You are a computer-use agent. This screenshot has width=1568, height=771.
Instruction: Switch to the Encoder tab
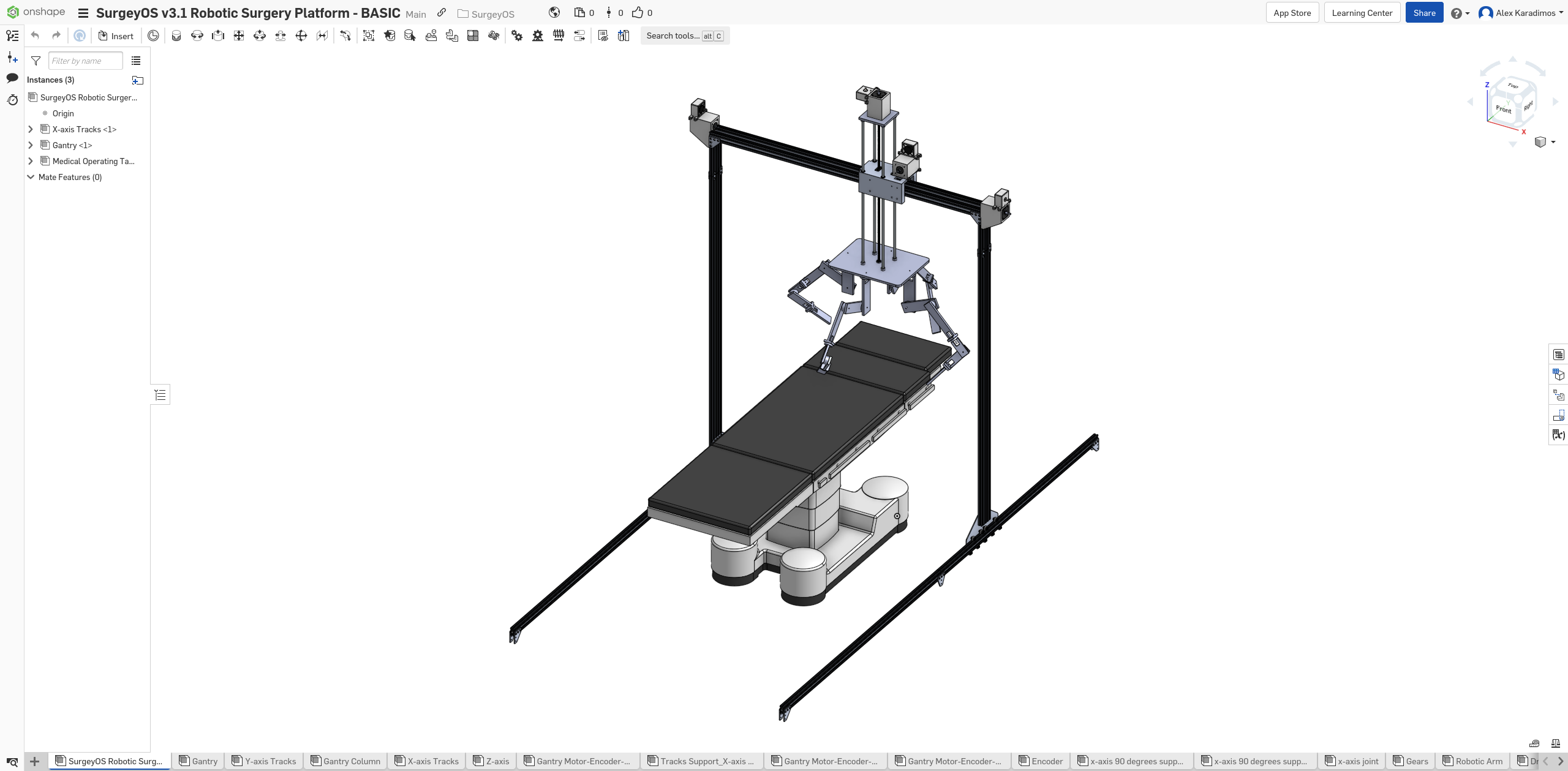coord(1041,761)
